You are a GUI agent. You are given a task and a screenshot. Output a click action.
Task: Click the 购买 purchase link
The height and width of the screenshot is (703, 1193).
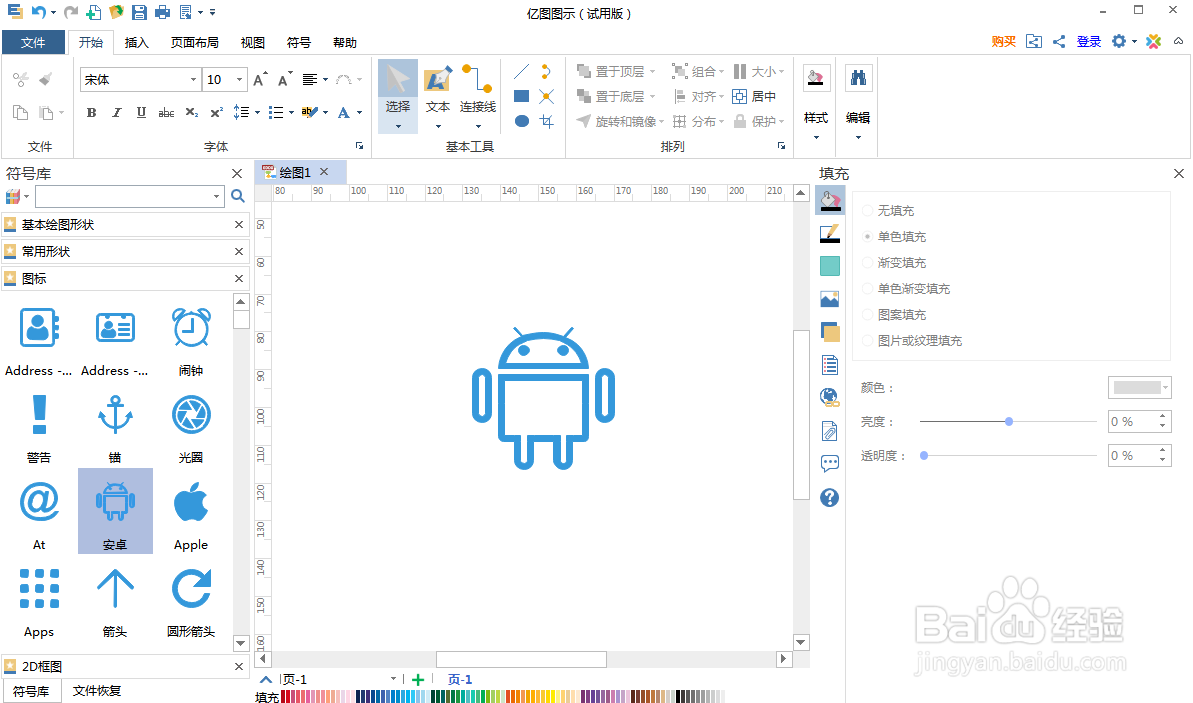[x=1004, y=41]
